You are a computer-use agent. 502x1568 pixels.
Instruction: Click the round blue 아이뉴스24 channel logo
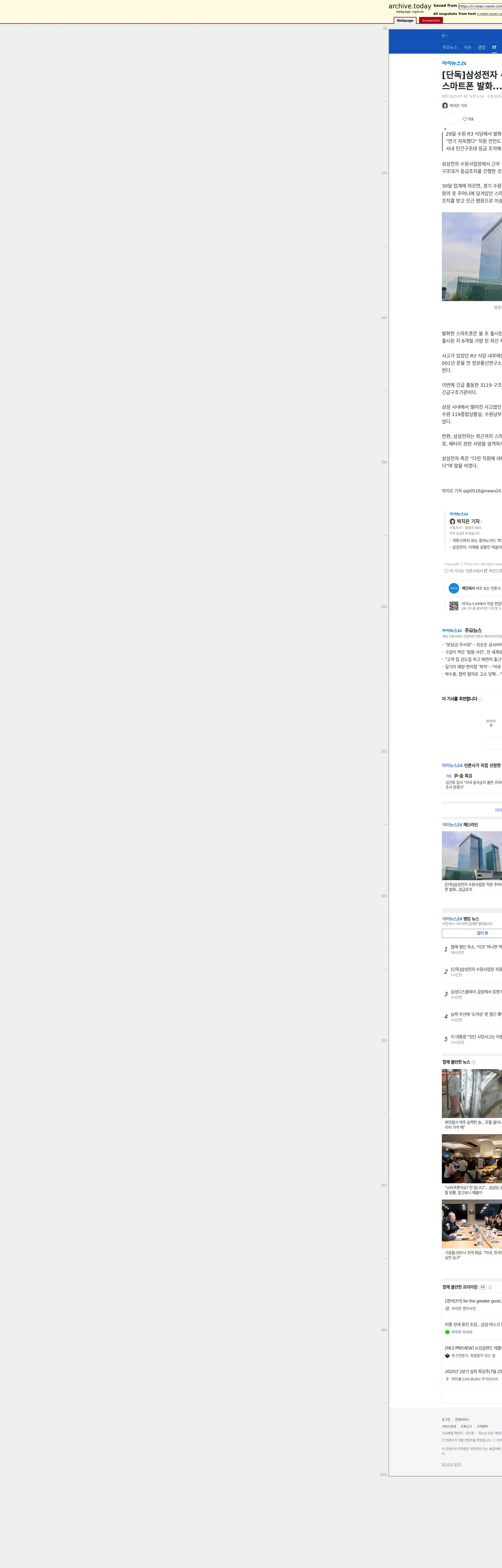(x=453, y=588)
